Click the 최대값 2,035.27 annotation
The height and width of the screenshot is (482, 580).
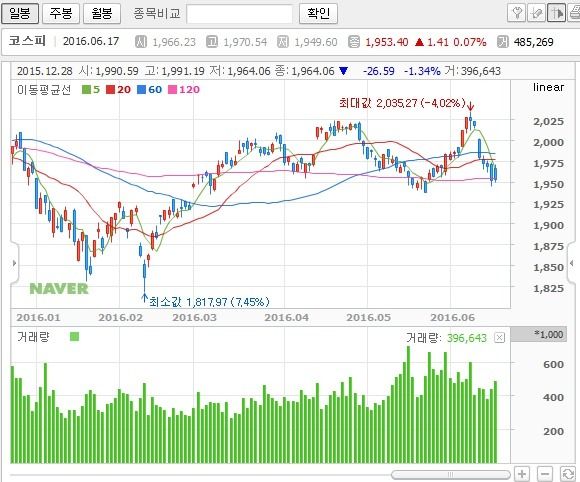point(402,103)
